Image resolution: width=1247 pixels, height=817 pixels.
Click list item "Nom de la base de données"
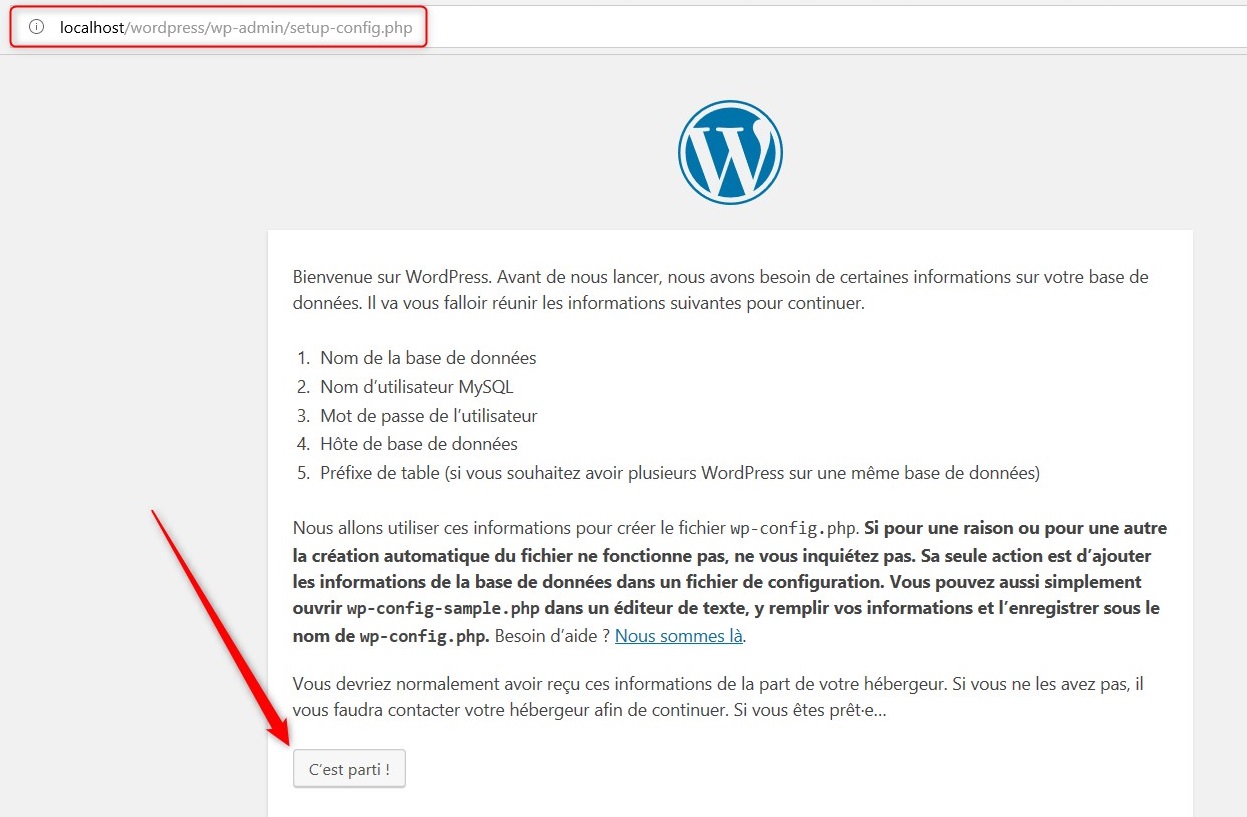[x=428, y=358]
